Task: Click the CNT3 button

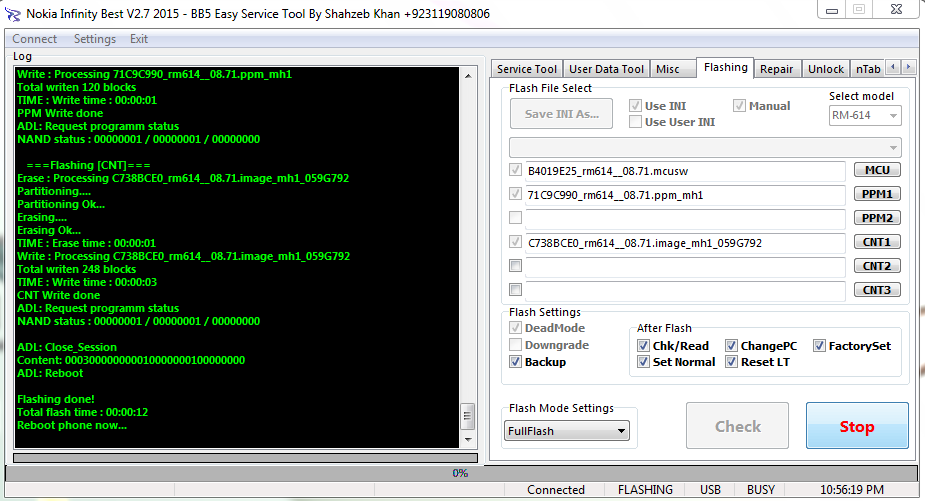Action: tap(877, 290)
